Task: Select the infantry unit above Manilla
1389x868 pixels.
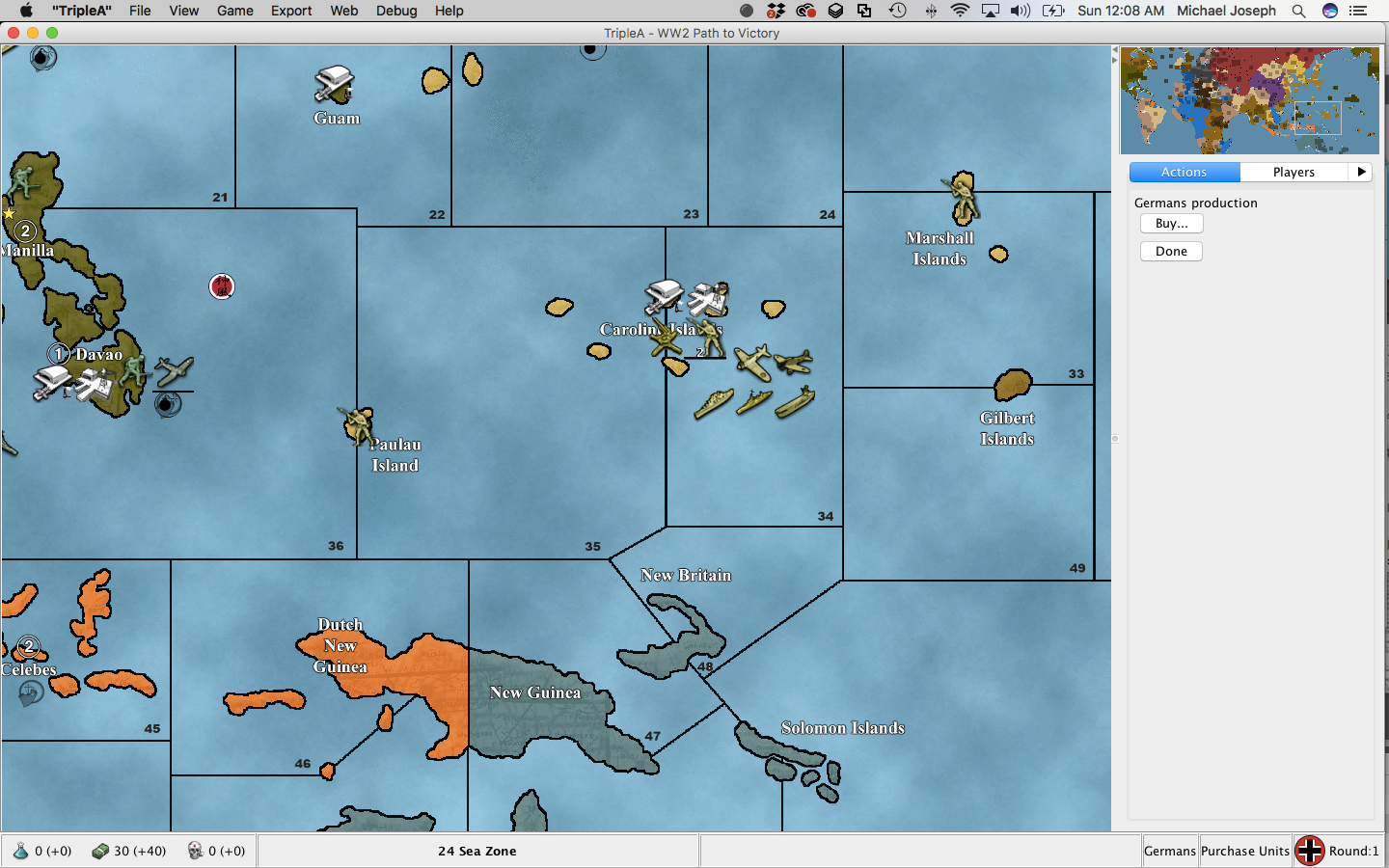Action: pyautogui.click(x=23, y=181)
